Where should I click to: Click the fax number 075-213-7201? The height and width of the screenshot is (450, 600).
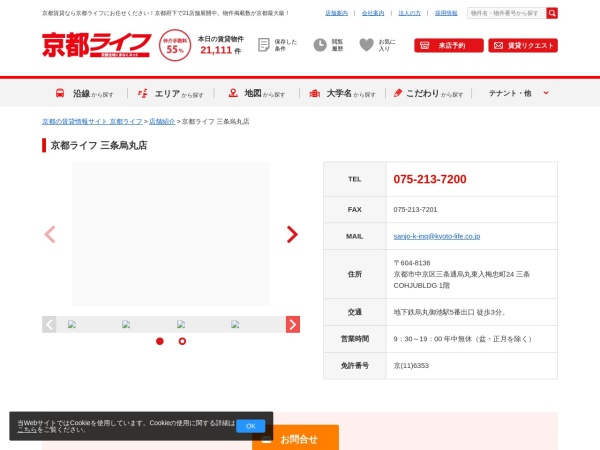pyautogui.click(x=415, y=209)
